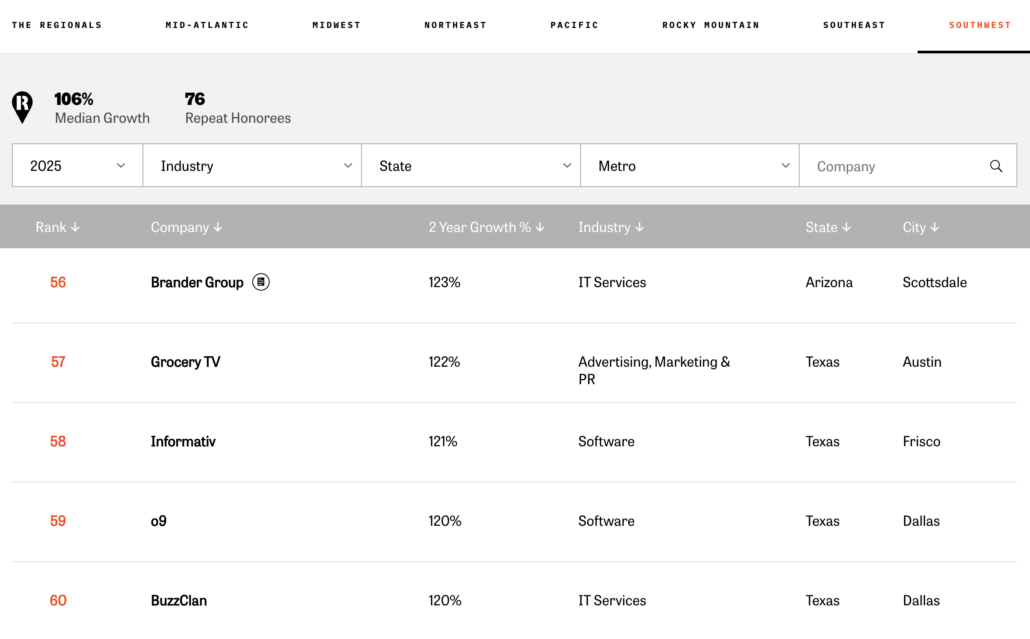1030x639 pixels.
Task: Select the Rocky Mountain tab
Action: pyautogui.click(x=711, y=25)
